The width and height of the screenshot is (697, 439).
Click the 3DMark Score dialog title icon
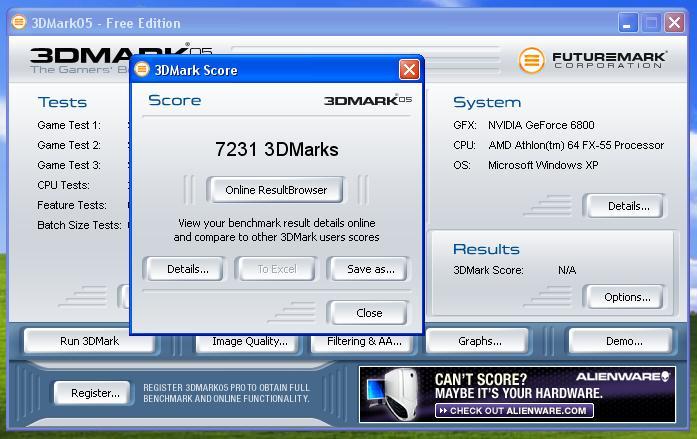pos(142,69)
